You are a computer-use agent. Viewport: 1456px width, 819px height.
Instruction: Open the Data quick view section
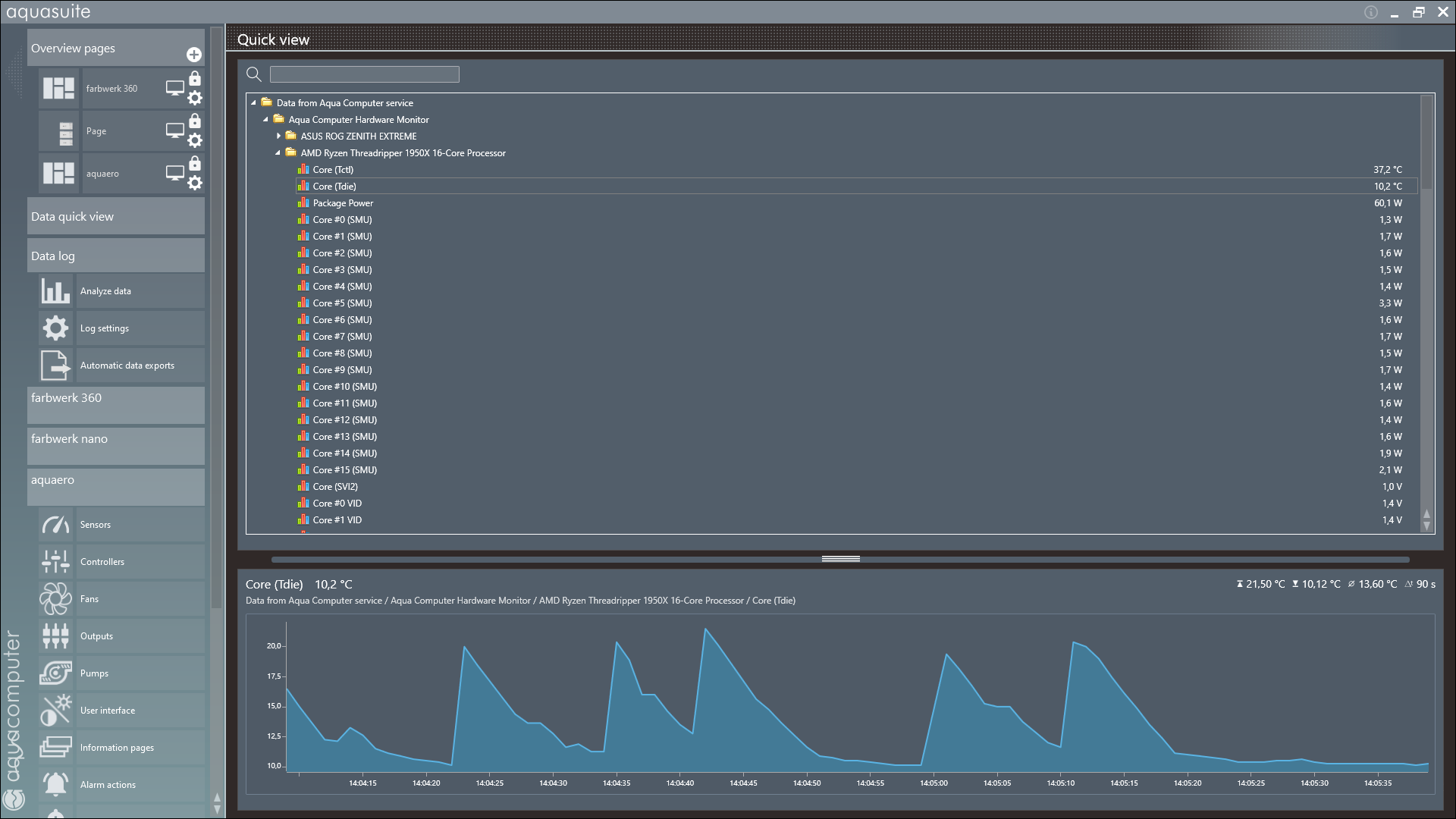[x=116, y=216]
